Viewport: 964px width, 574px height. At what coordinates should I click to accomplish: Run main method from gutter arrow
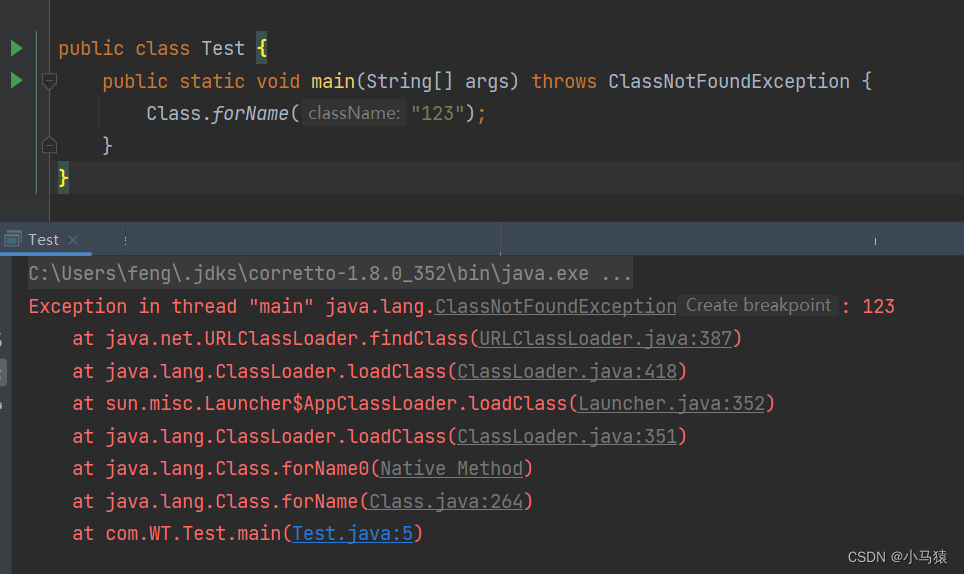point(17,81)
